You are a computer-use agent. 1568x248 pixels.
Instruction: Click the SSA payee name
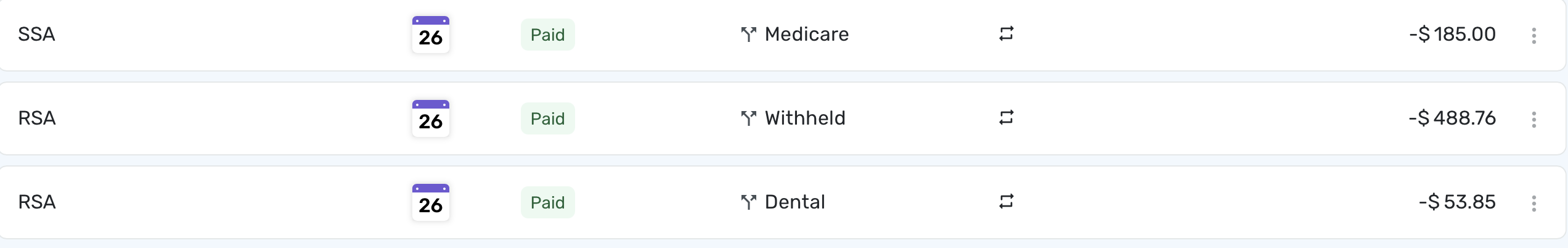click(x=36, y=35)
